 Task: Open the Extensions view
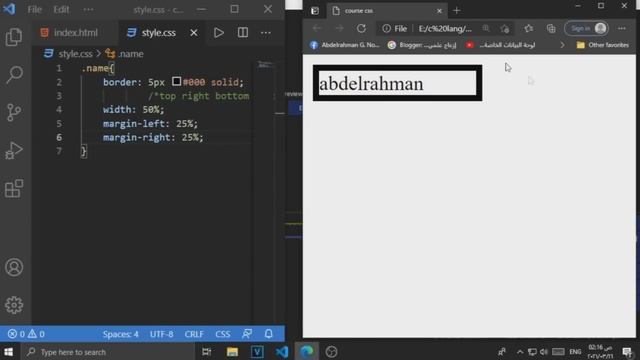point(14,188)
